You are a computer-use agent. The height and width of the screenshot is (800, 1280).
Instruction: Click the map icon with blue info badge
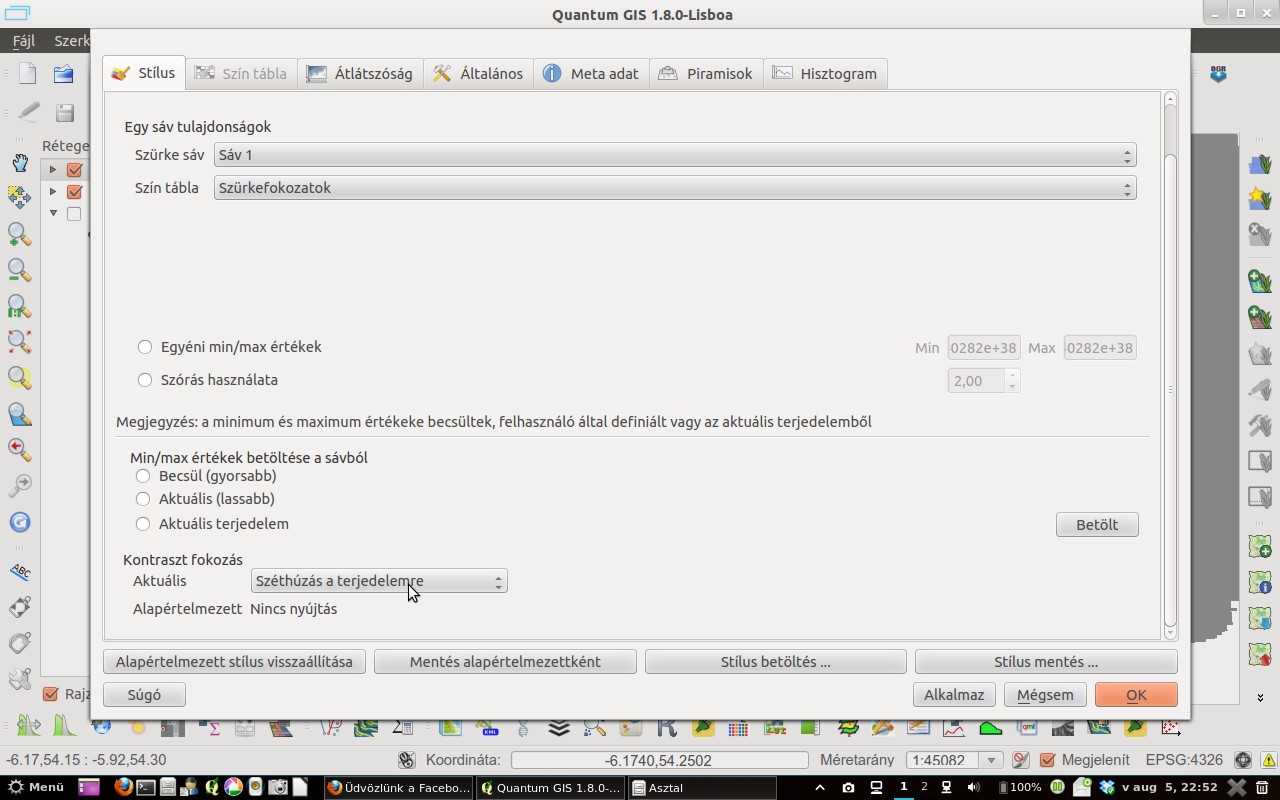click(x=1259, y=583)
